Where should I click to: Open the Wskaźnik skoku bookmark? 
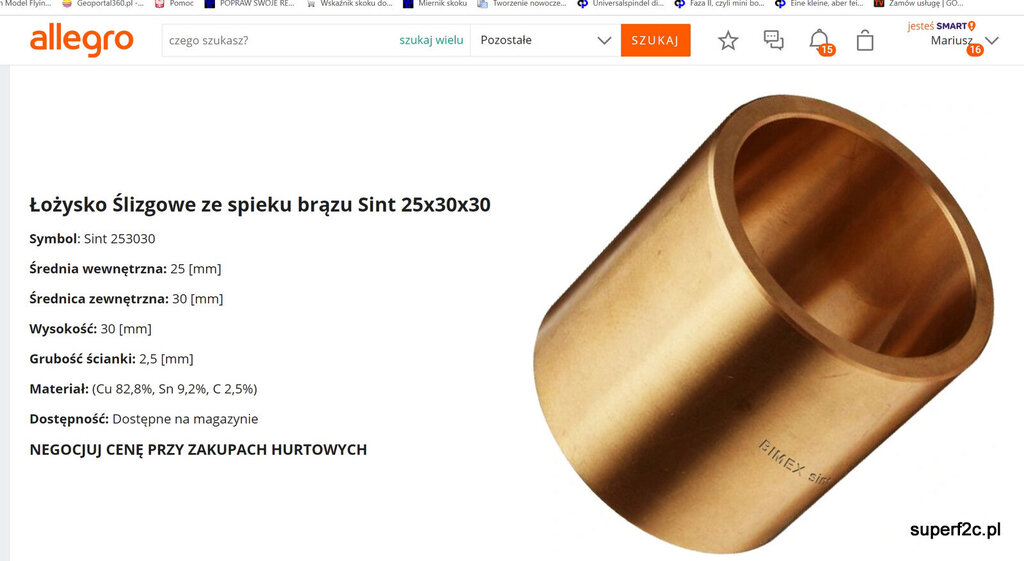click(x=349, y=3)
